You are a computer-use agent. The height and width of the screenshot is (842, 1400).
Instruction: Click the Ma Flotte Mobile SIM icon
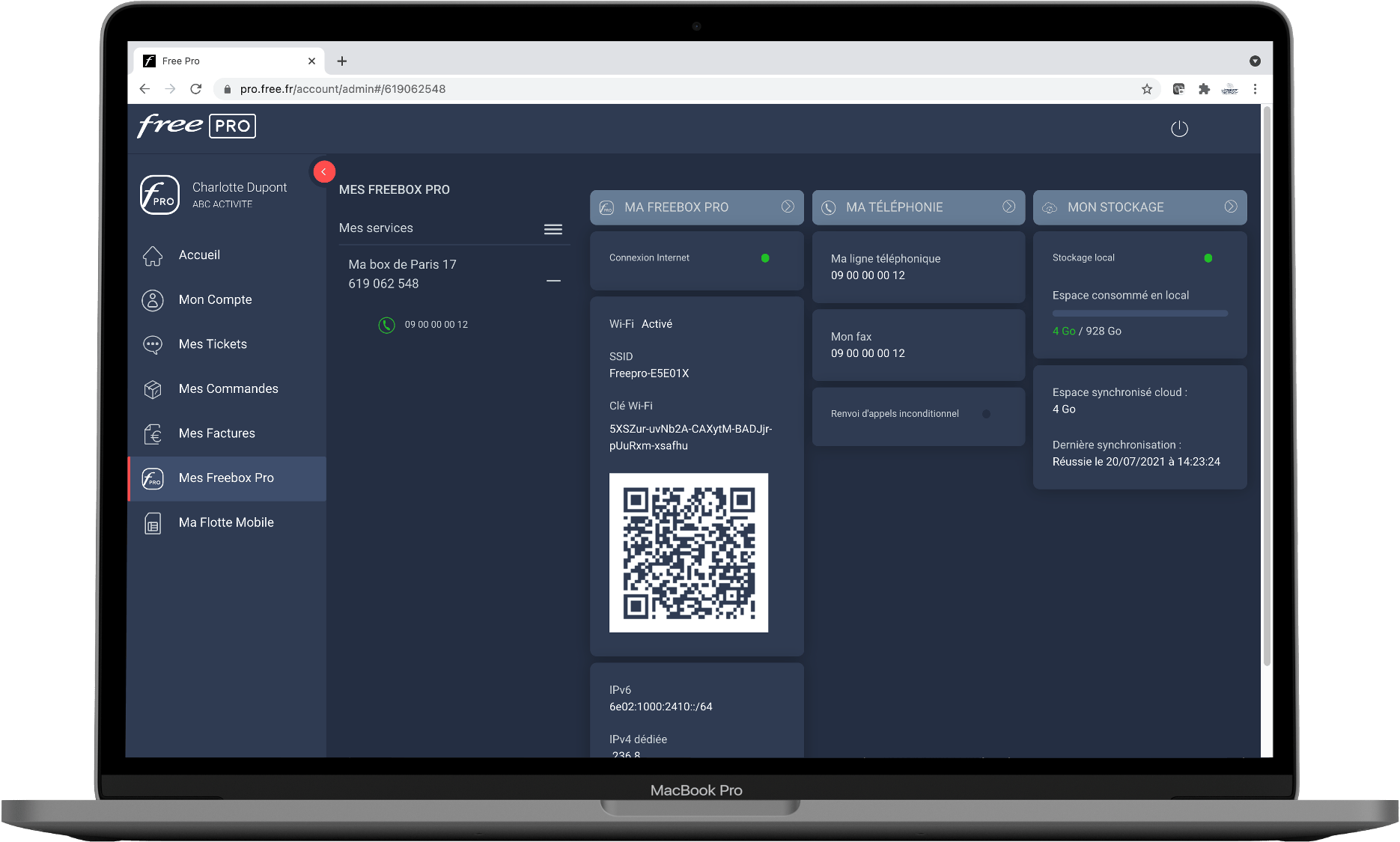[153, 523]
